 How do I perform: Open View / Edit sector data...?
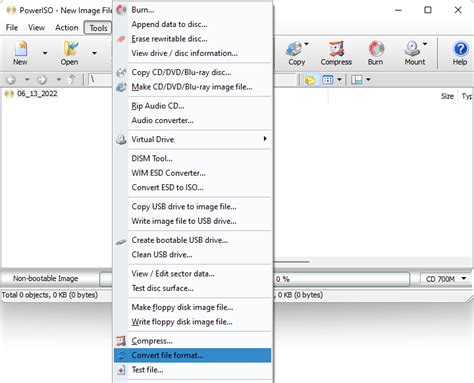point(193,274)
